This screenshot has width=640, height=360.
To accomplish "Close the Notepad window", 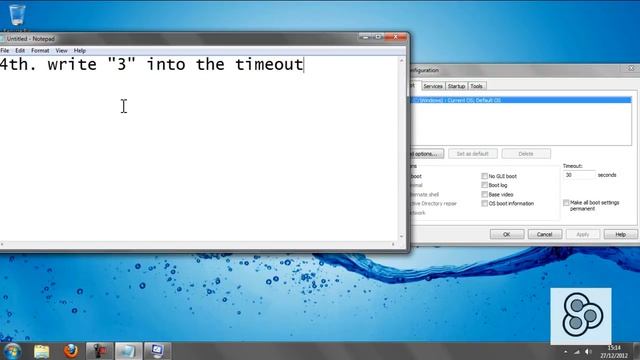I will [x=396, y=37].
